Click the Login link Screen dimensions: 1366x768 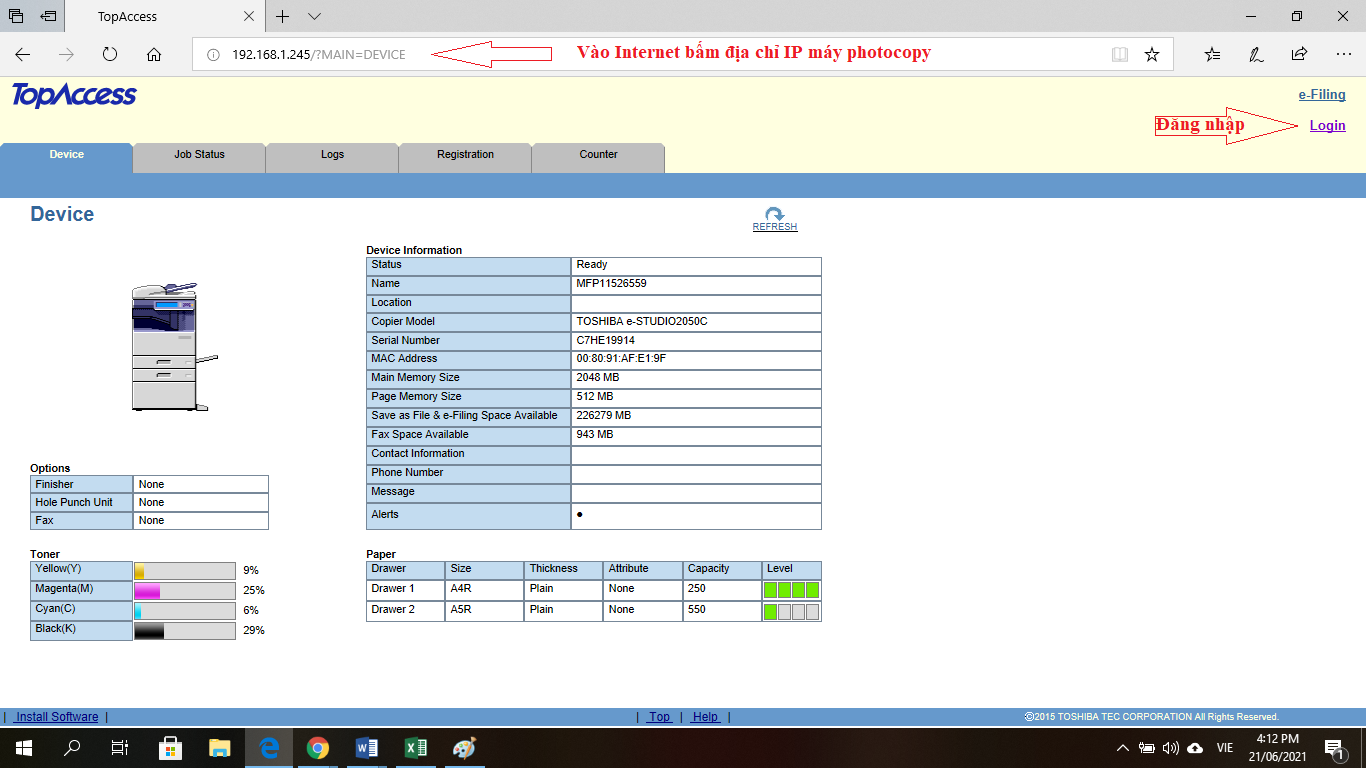pyautogui.click(x=1327, y=125)
